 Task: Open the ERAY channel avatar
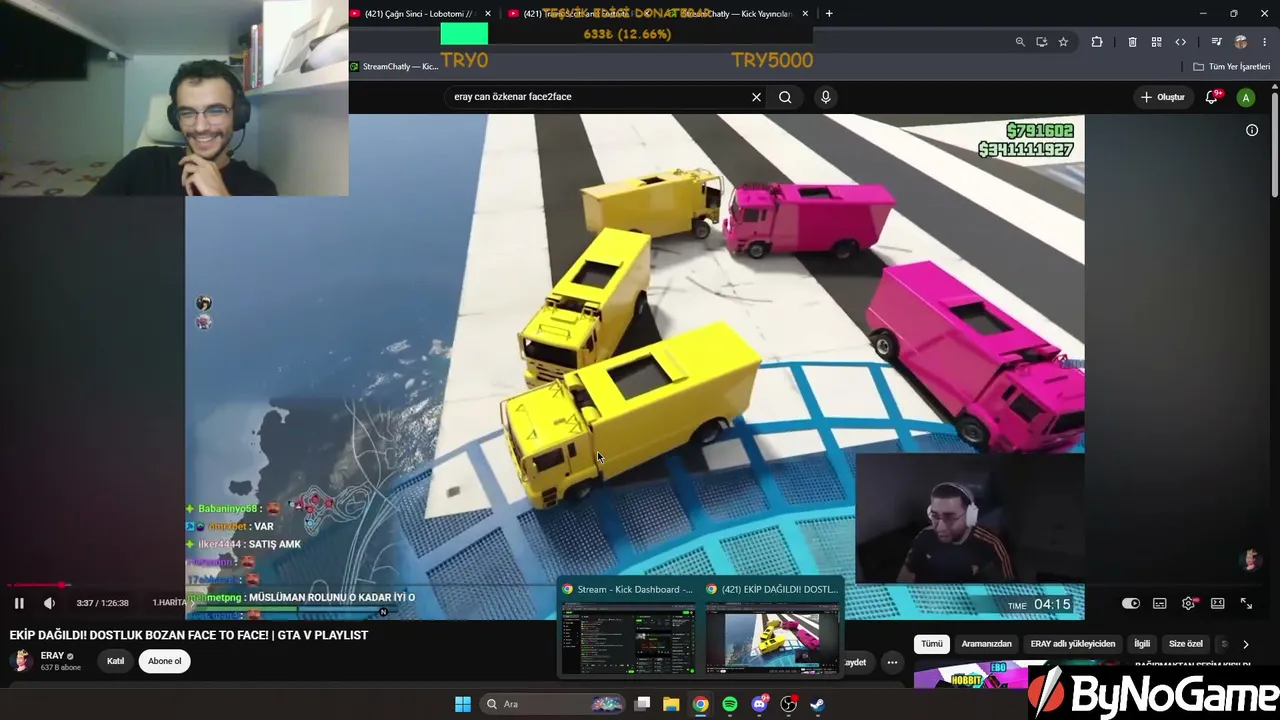coord(21,661)
